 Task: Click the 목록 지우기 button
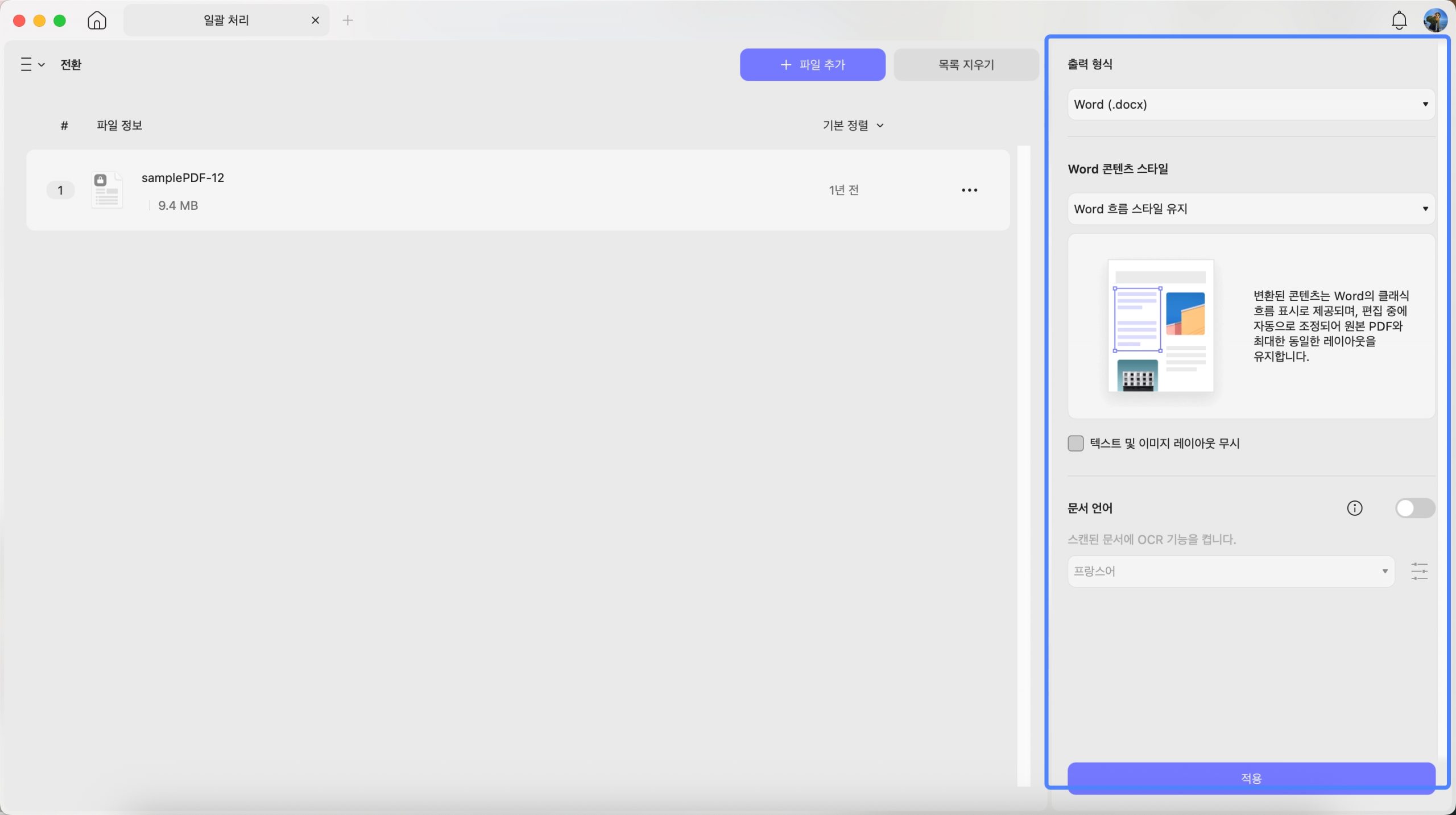click(x=966, y=64)
